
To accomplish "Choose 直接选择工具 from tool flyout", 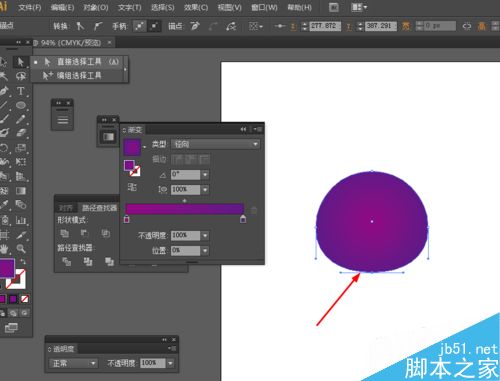I will click(79, 62).
